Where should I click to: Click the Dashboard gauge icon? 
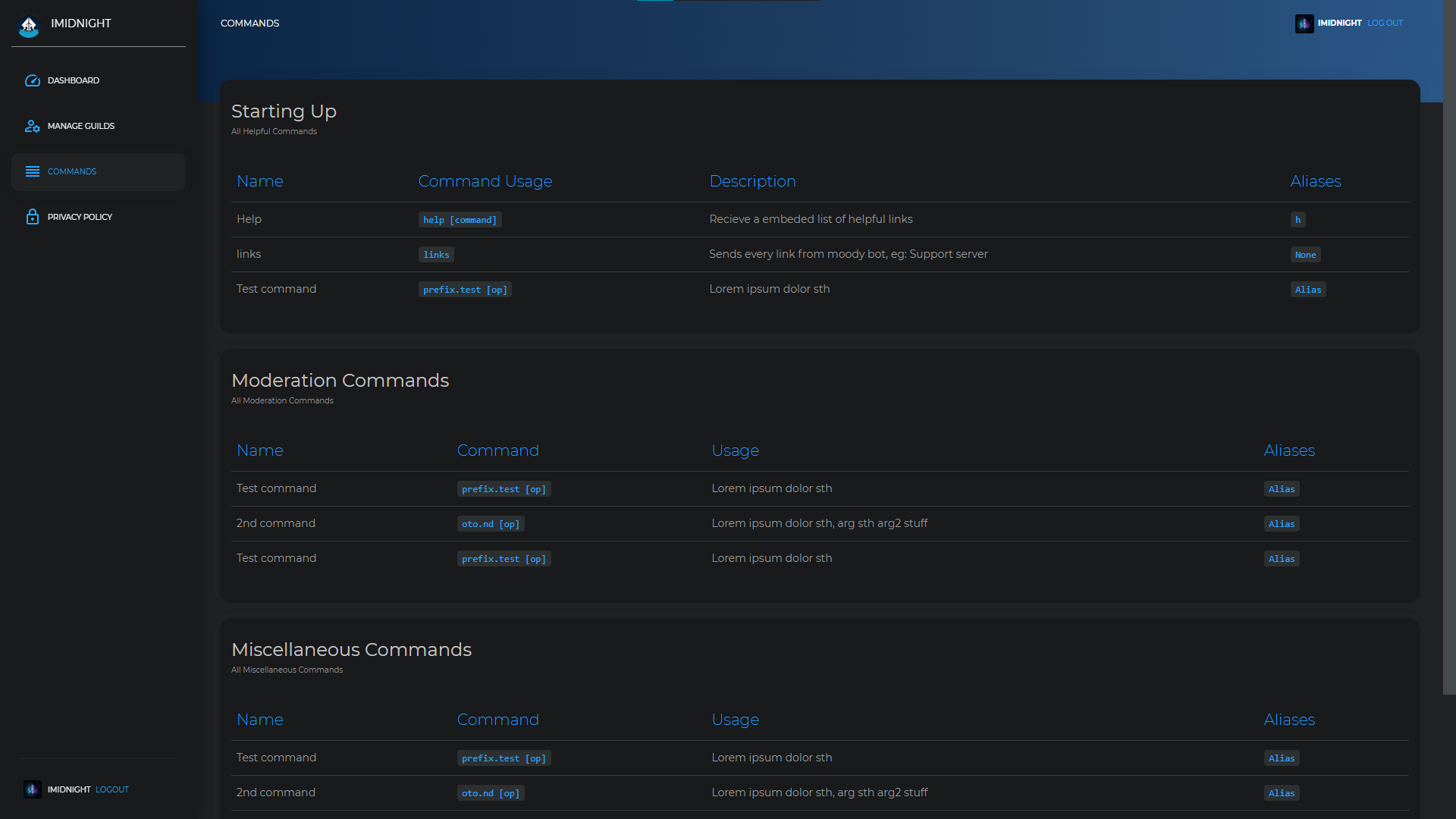[33, 80]
